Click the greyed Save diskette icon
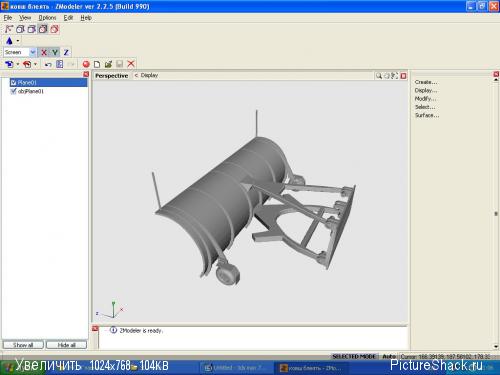500x375 pixels. (x=119, y=64)
